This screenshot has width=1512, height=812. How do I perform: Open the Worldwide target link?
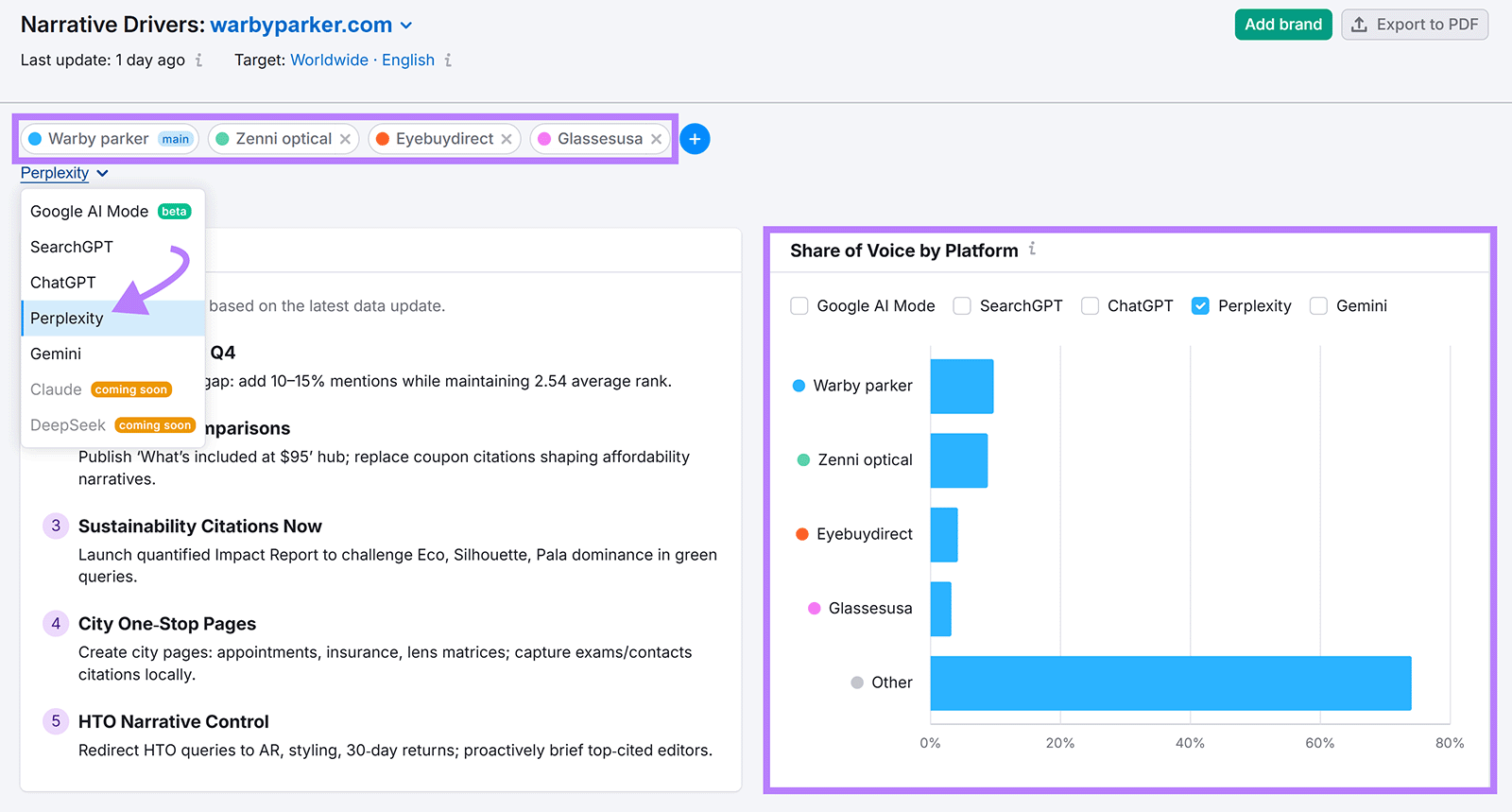pos(329,60)
